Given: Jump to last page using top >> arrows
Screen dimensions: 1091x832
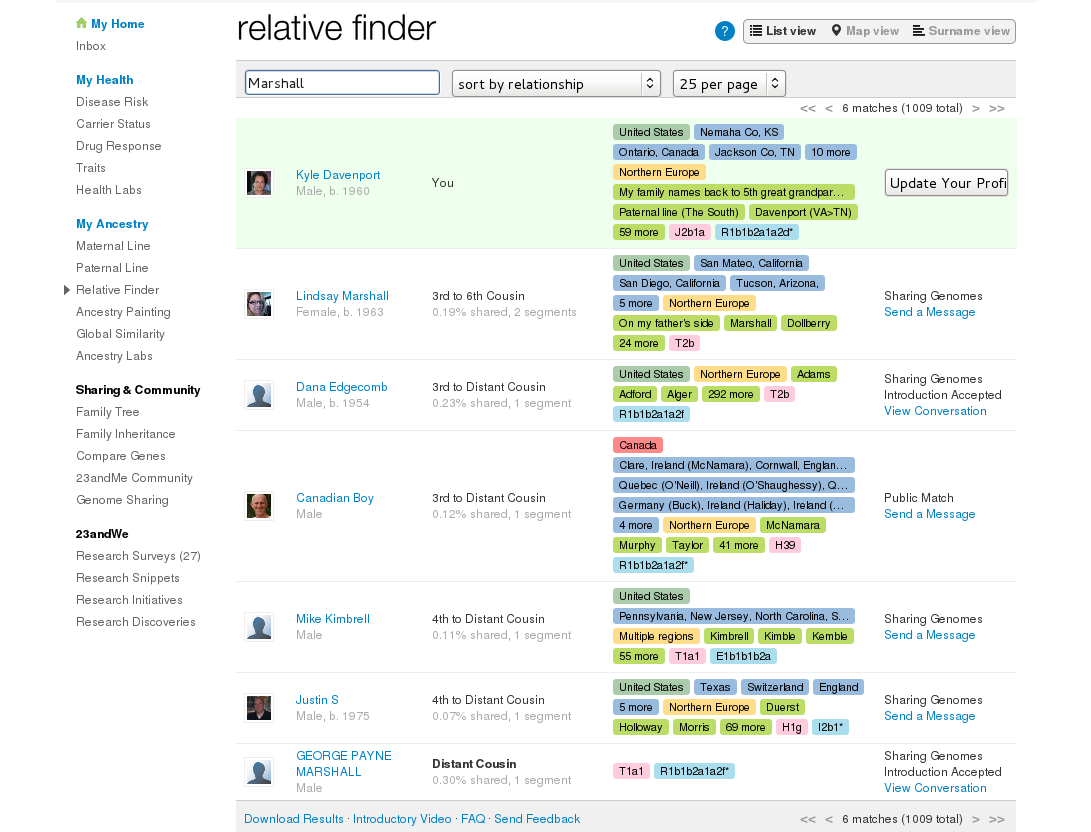Looking at the screenshot, I should [997, 109].
